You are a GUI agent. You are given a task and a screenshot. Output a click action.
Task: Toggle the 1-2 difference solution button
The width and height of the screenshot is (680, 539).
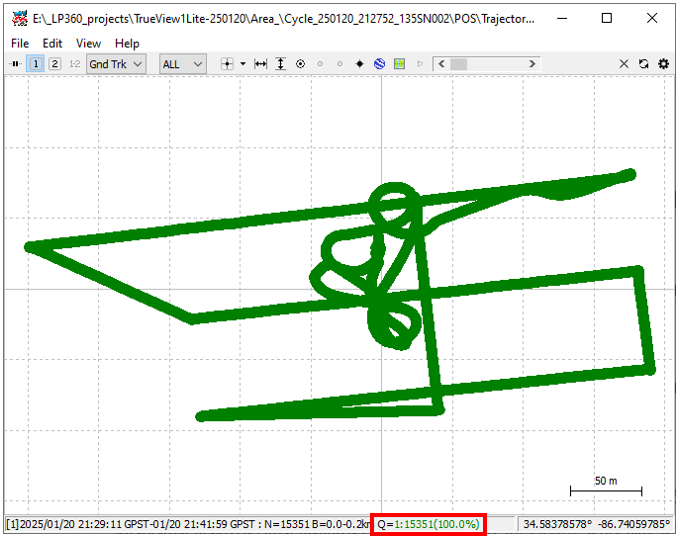(x=75, y=64)
